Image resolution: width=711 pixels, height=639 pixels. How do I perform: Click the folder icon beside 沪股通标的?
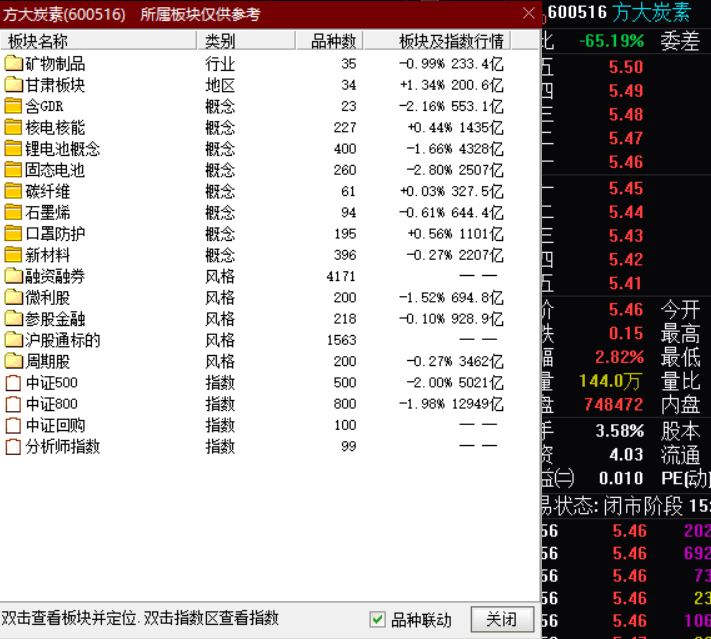(x=14, y=340)
